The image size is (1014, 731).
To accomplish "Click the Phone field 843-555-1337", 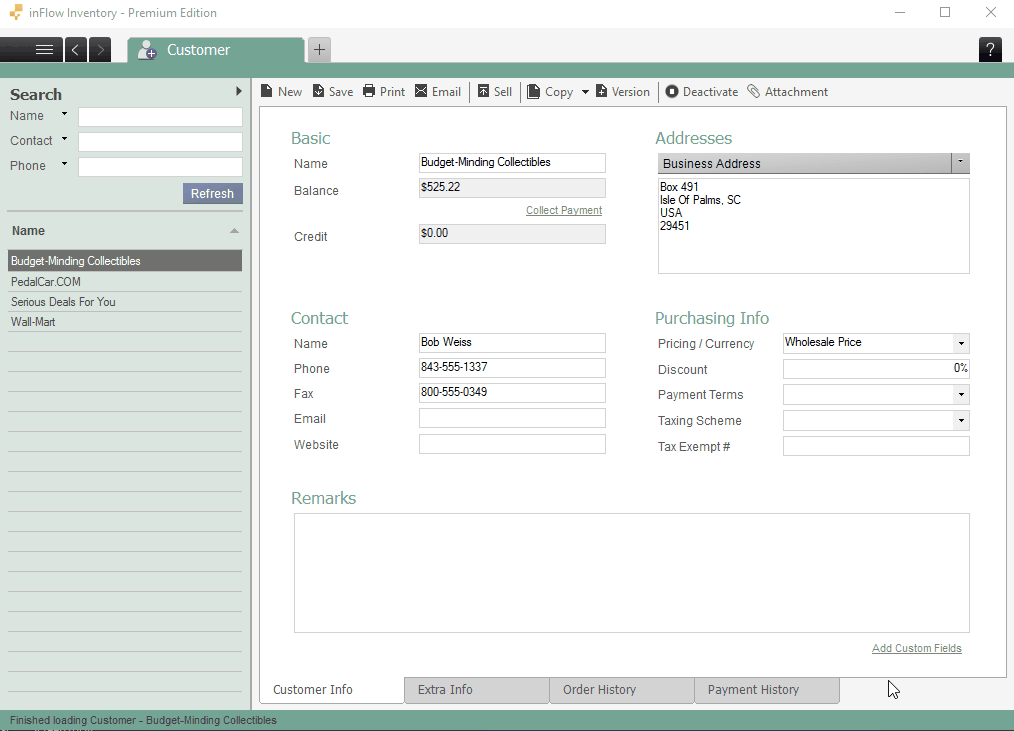I will tap(512, 367).
